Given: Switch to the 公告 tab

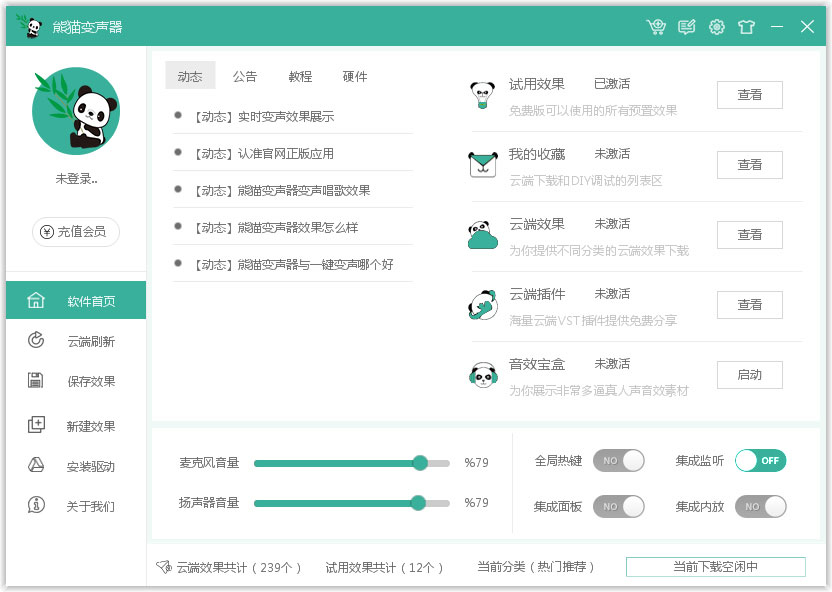Looking at the screenshot, I should click(244, 75).
